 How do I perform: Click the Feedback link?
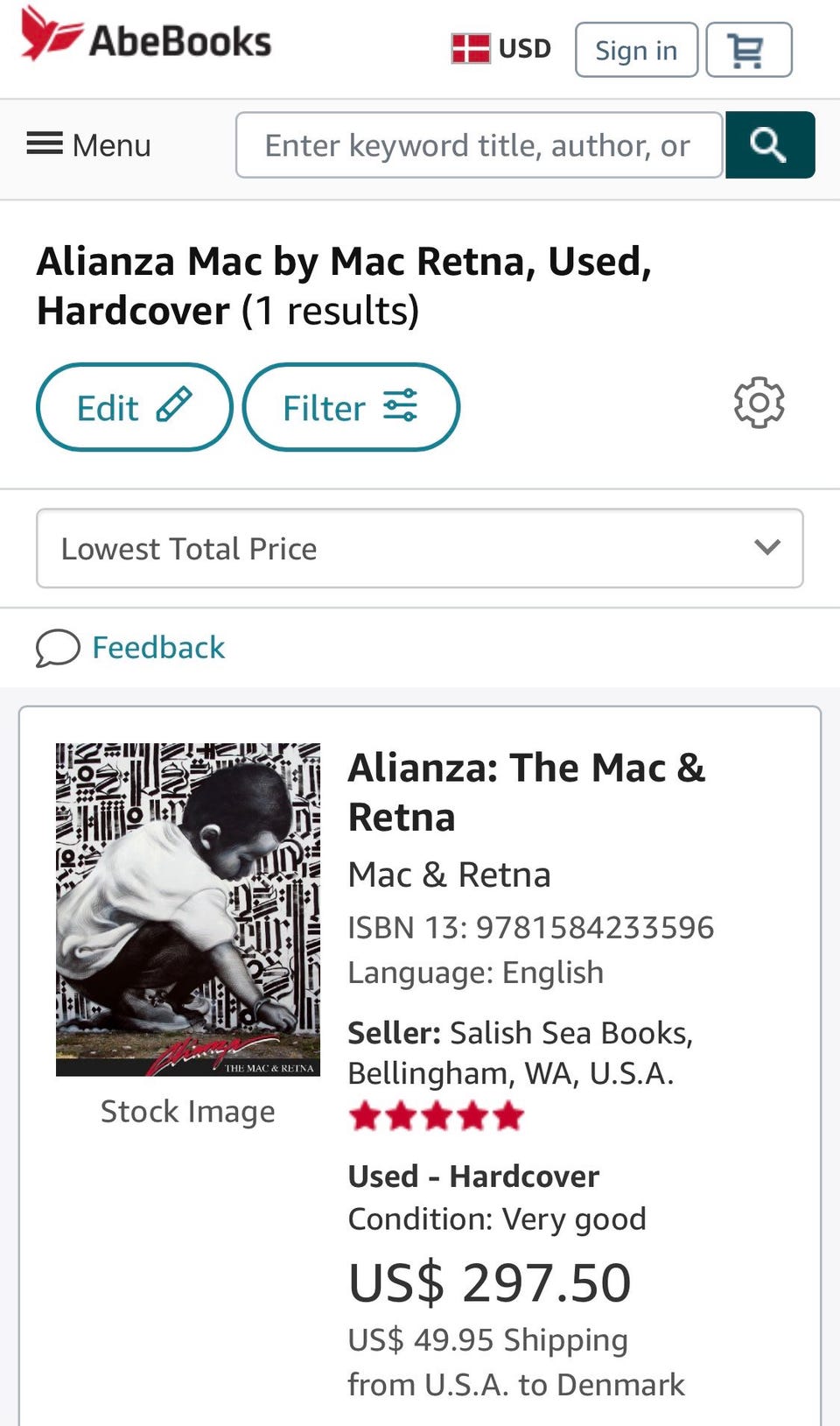158,648
